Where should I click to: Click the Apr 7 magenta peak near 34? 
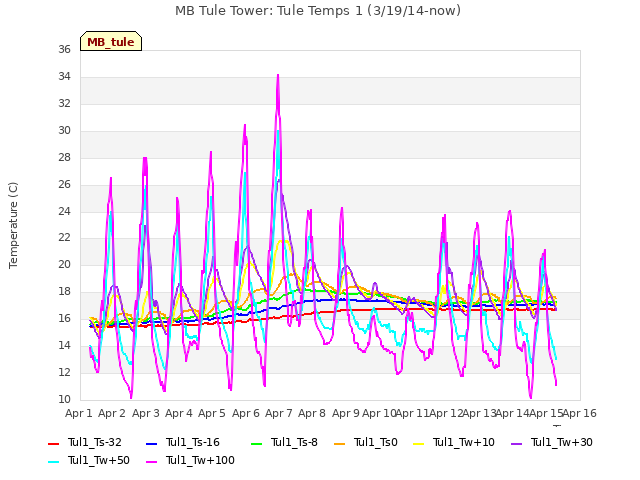tap(278, 76)
